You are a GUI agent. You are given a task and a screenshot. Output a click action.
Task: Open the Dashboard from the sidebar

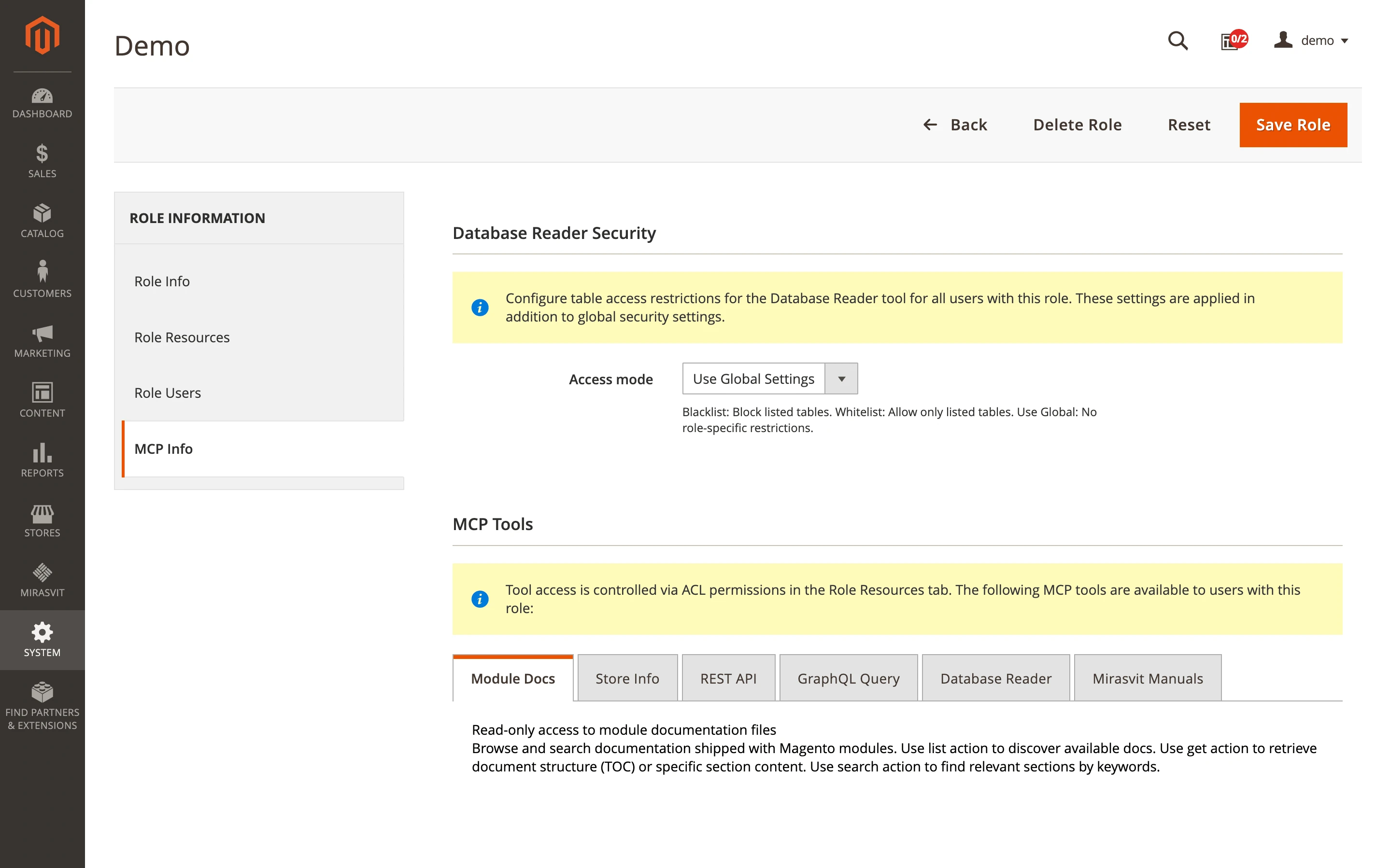coord(42,103)
